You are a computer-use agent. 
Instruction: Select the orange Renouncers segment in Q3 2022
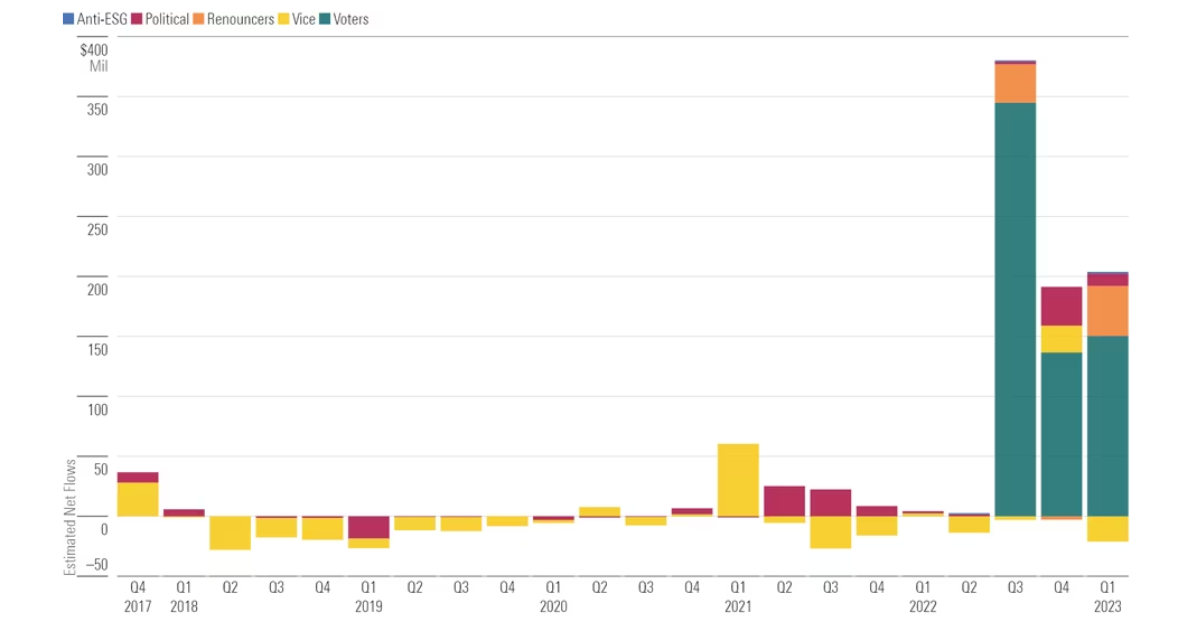1015,83
